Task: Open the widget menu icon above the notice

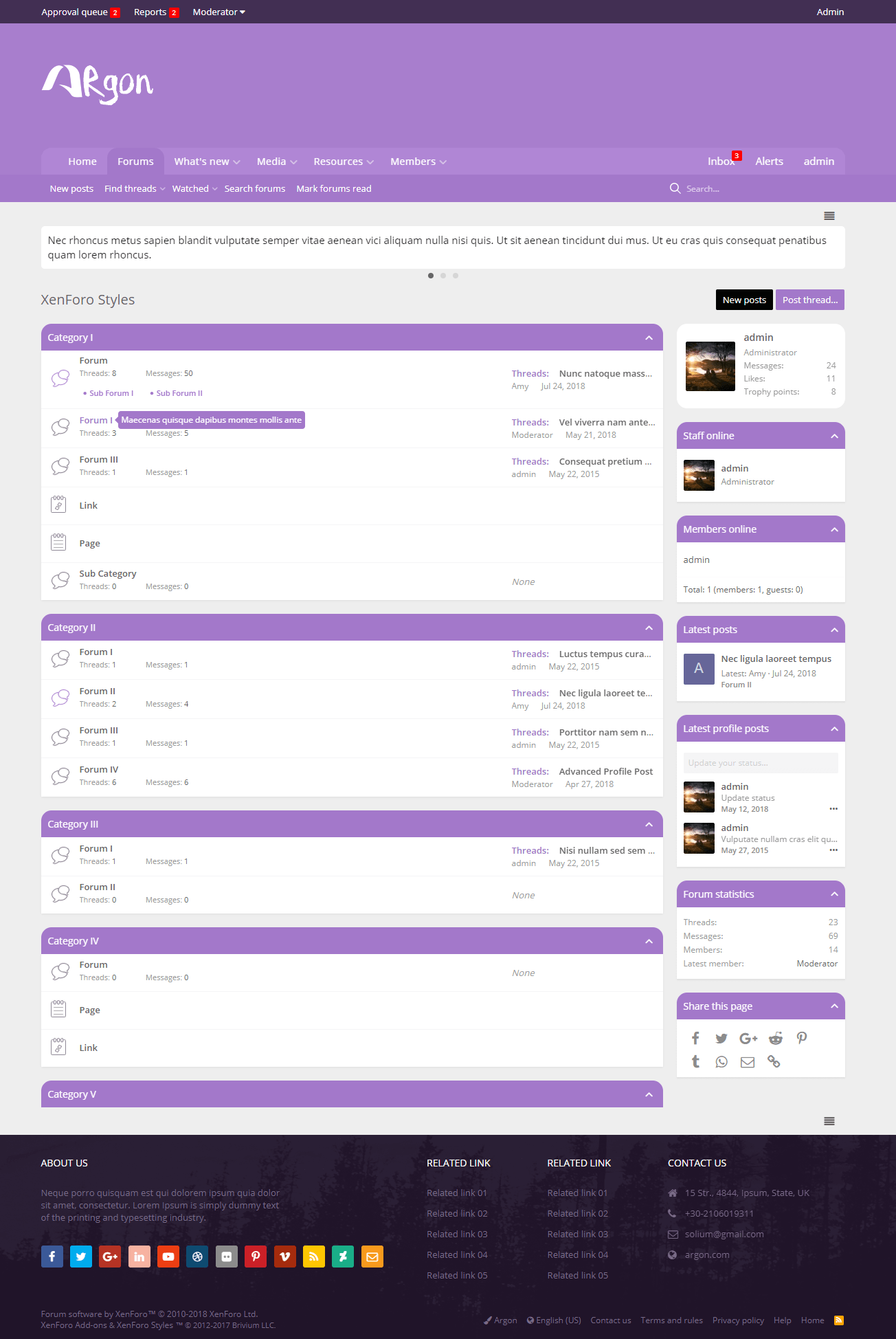Action: 829,216
